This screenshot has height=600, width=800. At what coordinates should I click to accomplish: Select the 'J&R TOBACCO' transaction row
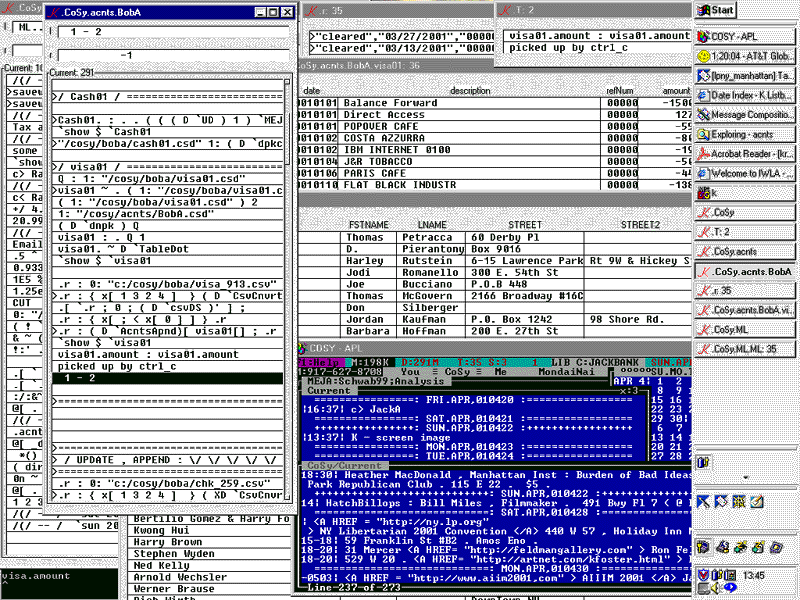click(x=494, y=162)
